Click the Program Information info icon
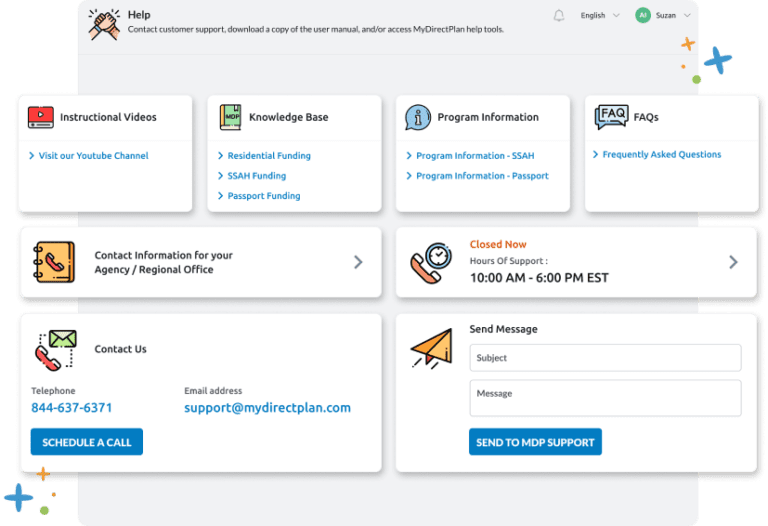 pos(418,117)
